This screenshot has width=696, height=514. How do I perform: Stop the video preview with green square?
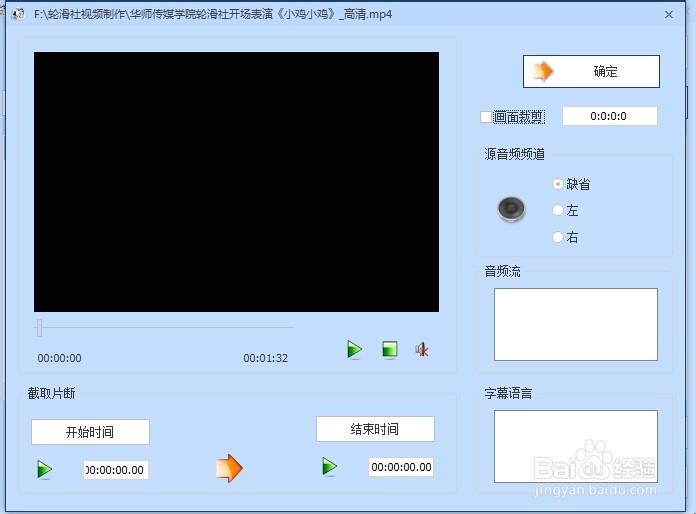390,349
